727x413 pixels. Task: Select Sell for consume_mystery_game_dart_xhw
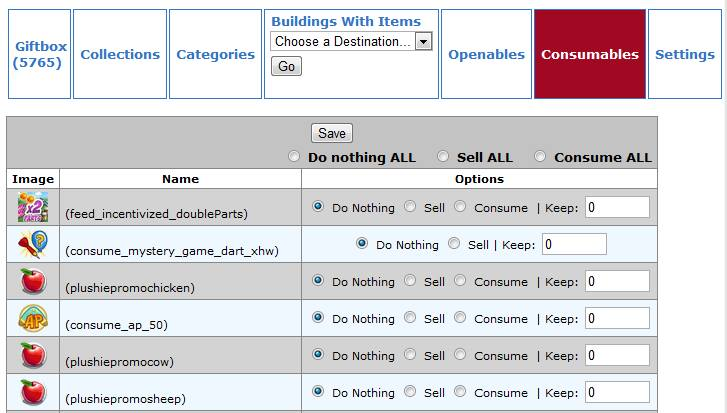coord(454,243)
